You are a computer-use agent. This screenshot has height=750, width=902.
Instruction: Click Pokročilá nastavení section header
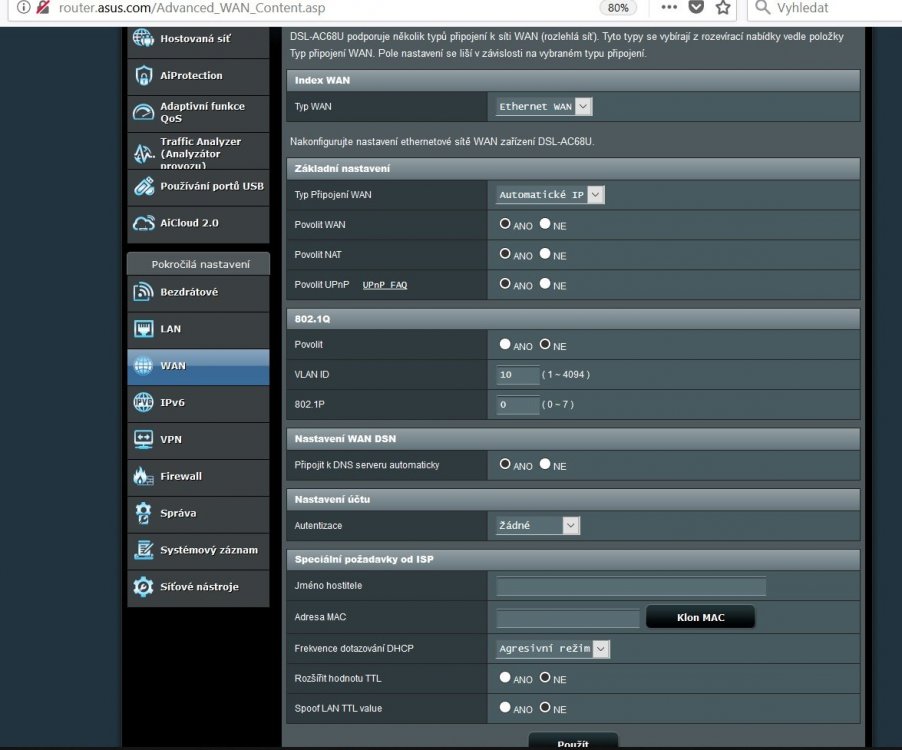click(198, 264)
